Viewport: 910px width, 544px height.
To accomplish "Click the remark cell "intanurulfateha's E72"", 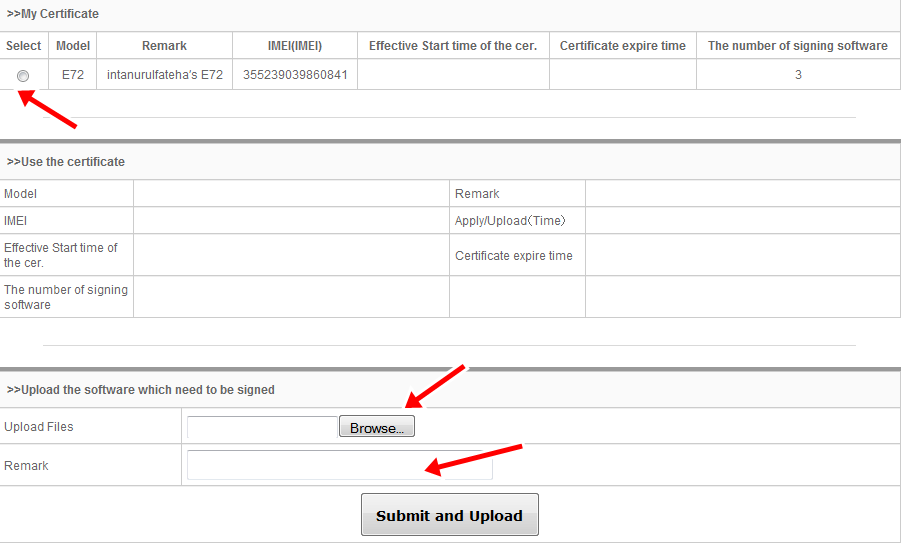I will pyautogui.click(x=165, y=75).
